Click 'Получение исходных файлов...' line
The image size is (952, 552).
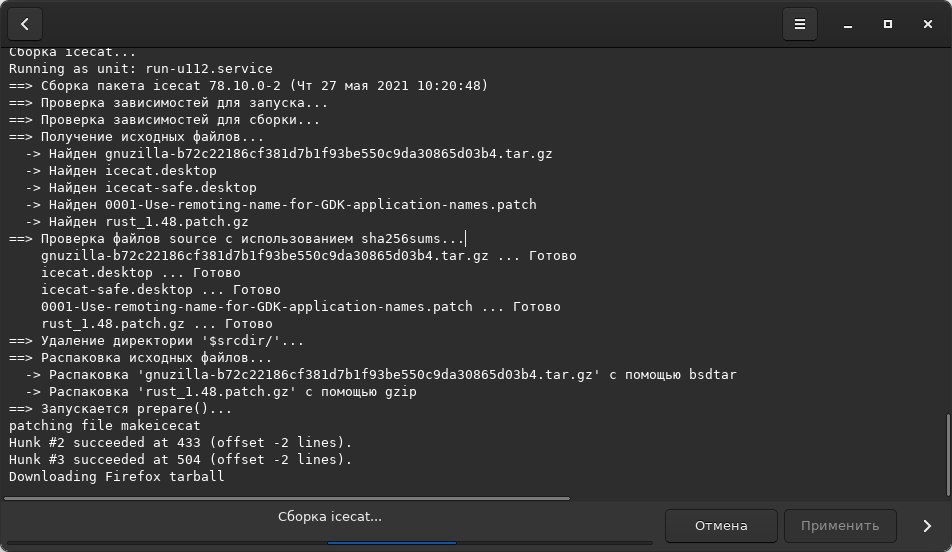click(x=137, y=137)
